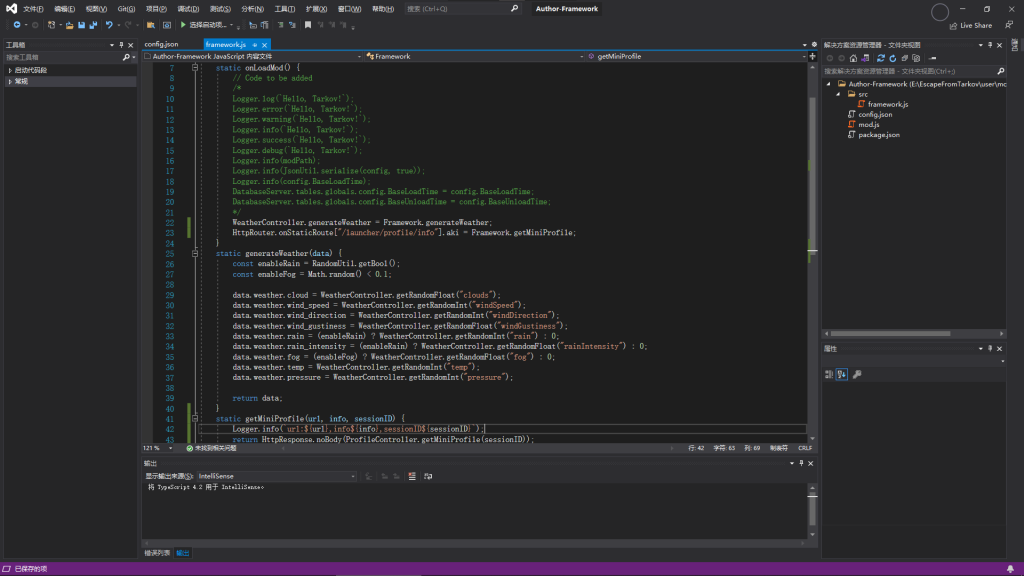Image resolution: width=1024 pixels, height=576 pixels.
Task: Switch to the config.json tab
Action: pos(161,44)
